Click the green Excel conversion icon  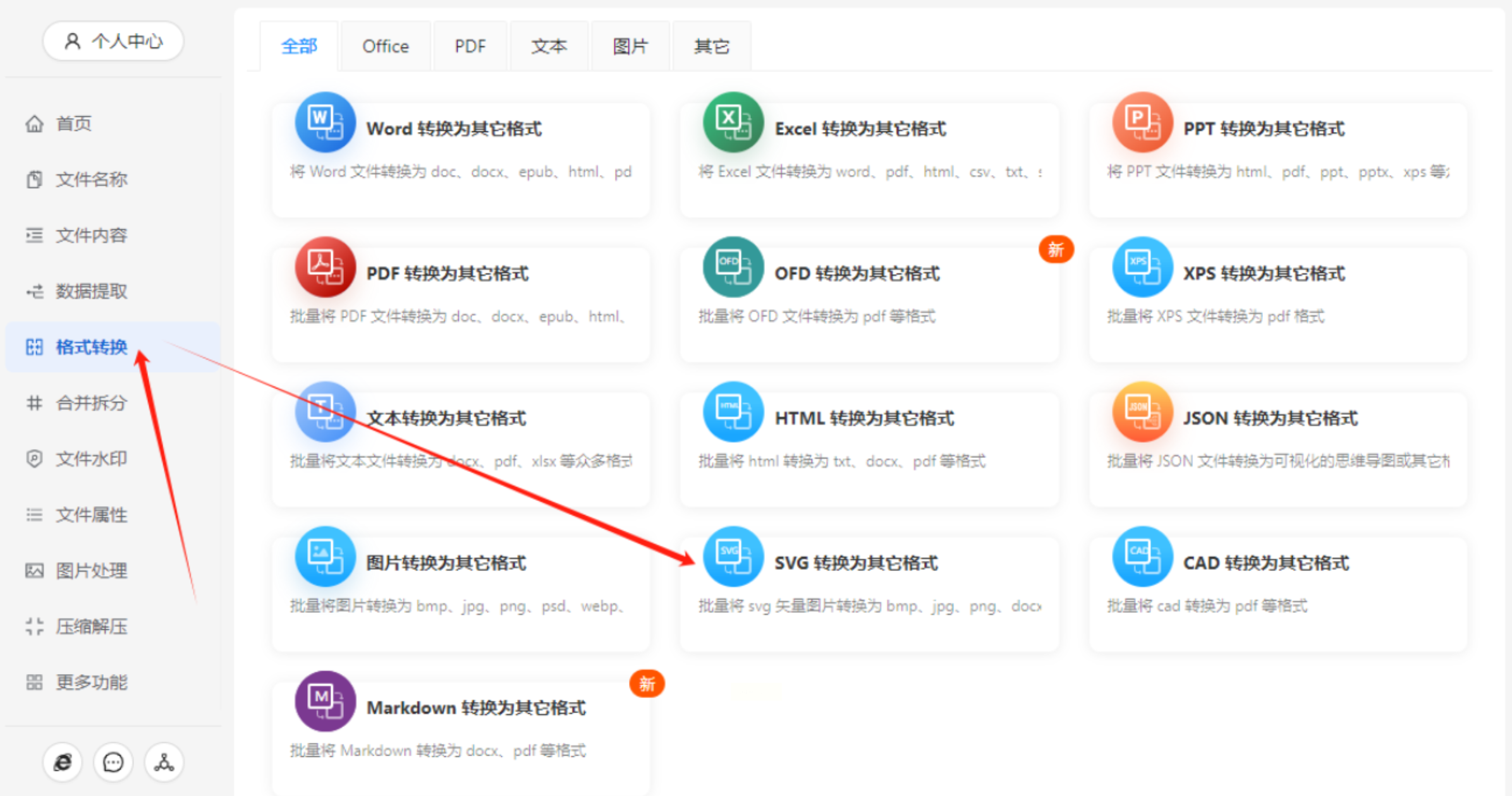(x=733, y=123)
